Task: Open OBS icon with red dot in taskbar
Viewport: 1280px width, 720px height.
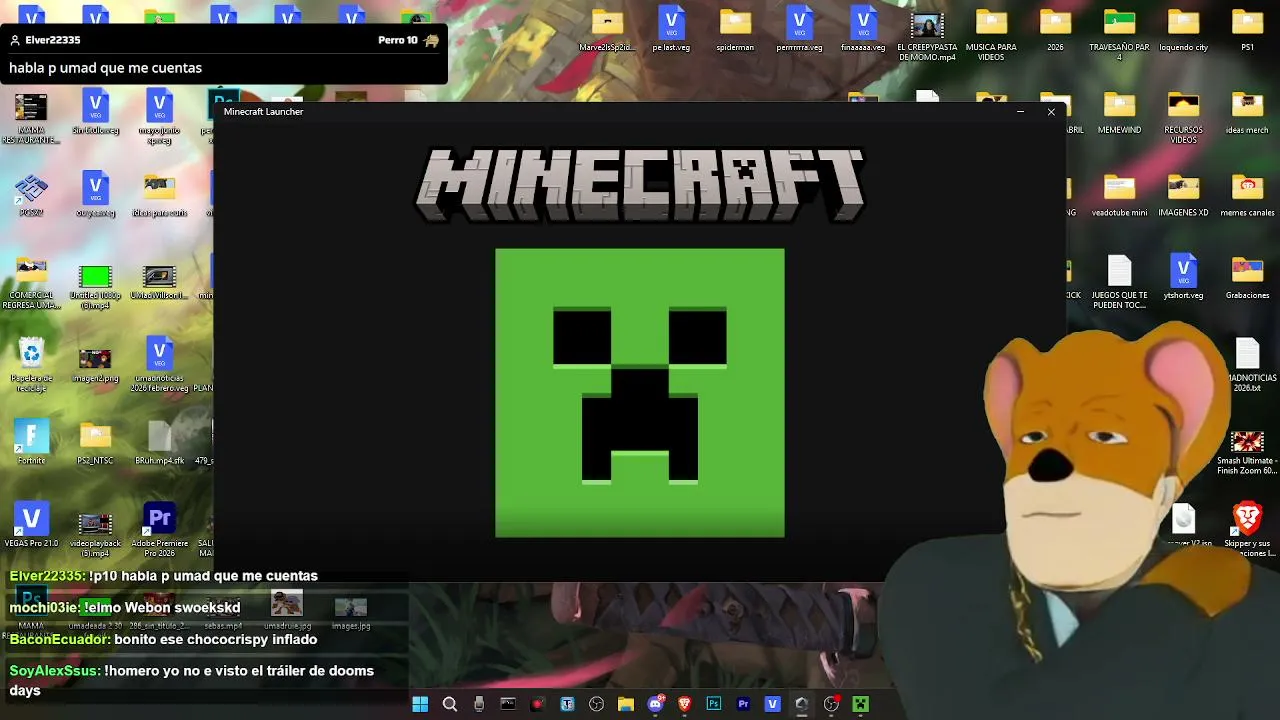Action: click(x=831, y=704)
